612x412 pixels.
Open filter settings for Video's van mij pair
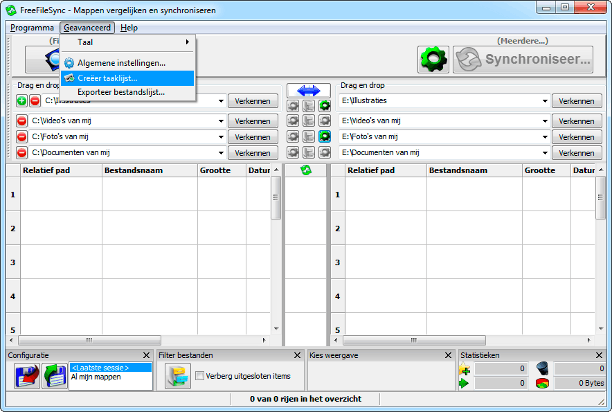pos(308,121)
